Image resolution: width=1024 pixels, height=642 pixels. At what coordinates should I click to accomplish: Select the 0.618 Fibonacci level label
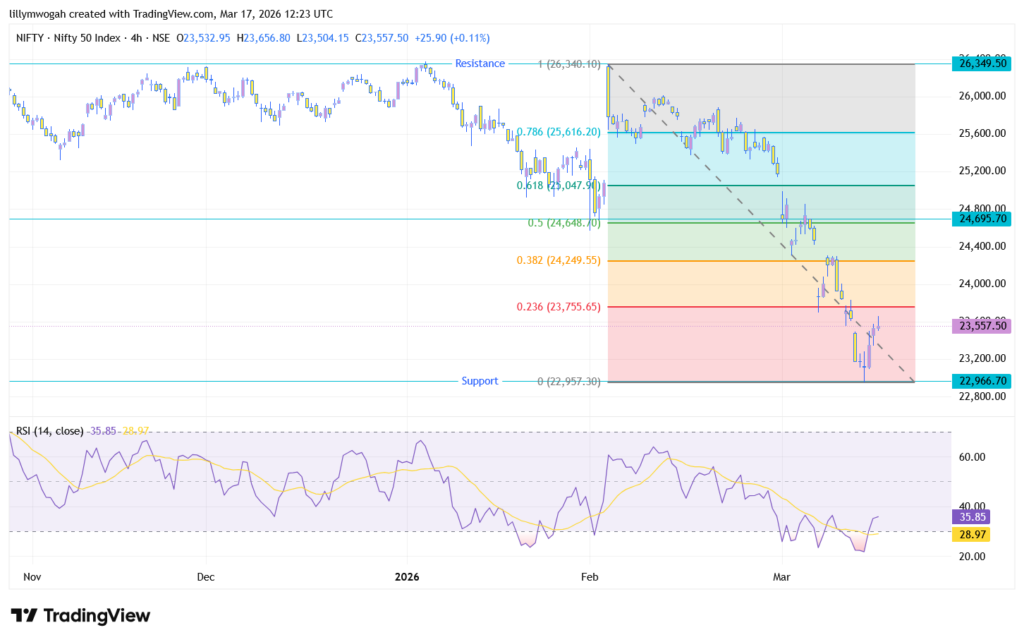(557, 185)
